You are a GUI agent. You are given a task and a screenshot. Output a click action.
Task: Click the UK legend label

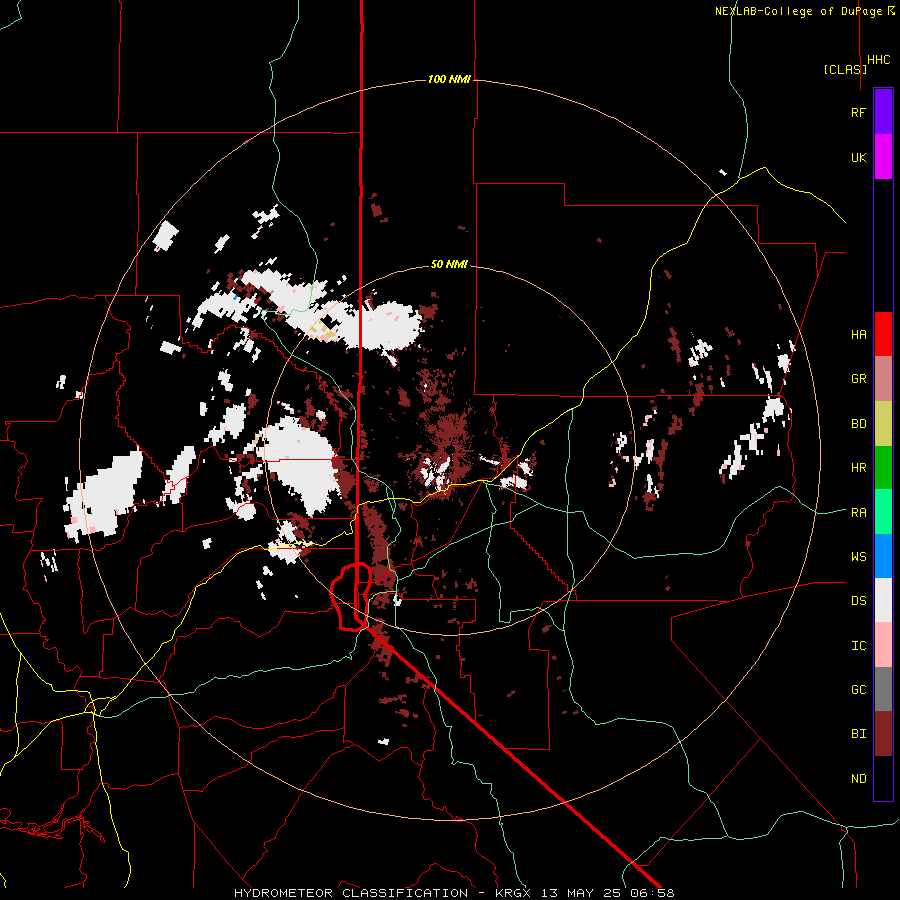pos(858,157)
